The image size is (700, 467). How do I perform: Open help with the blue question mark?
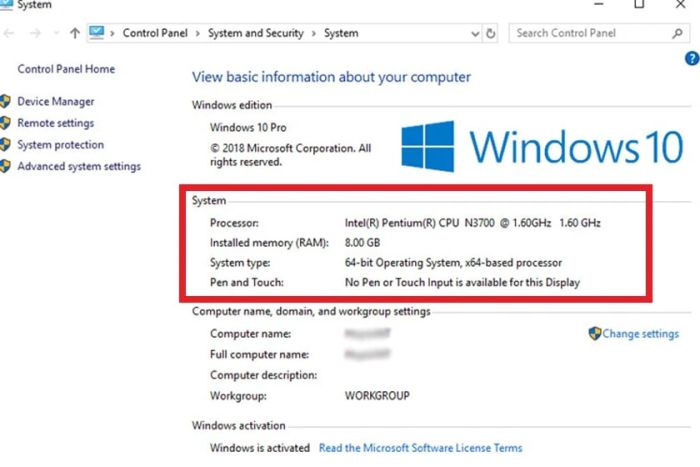click(691, 60)
